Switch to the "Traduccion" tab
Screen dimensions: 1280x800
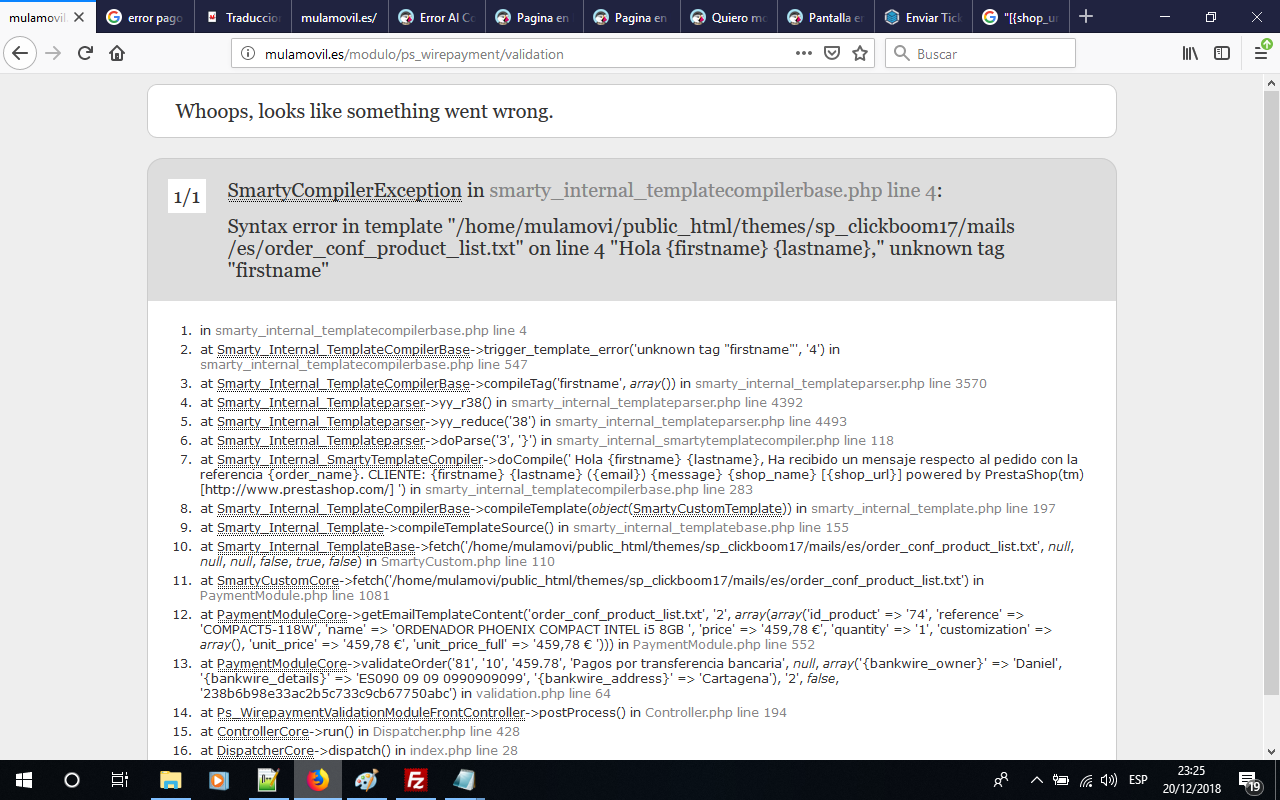coord(243,17)
